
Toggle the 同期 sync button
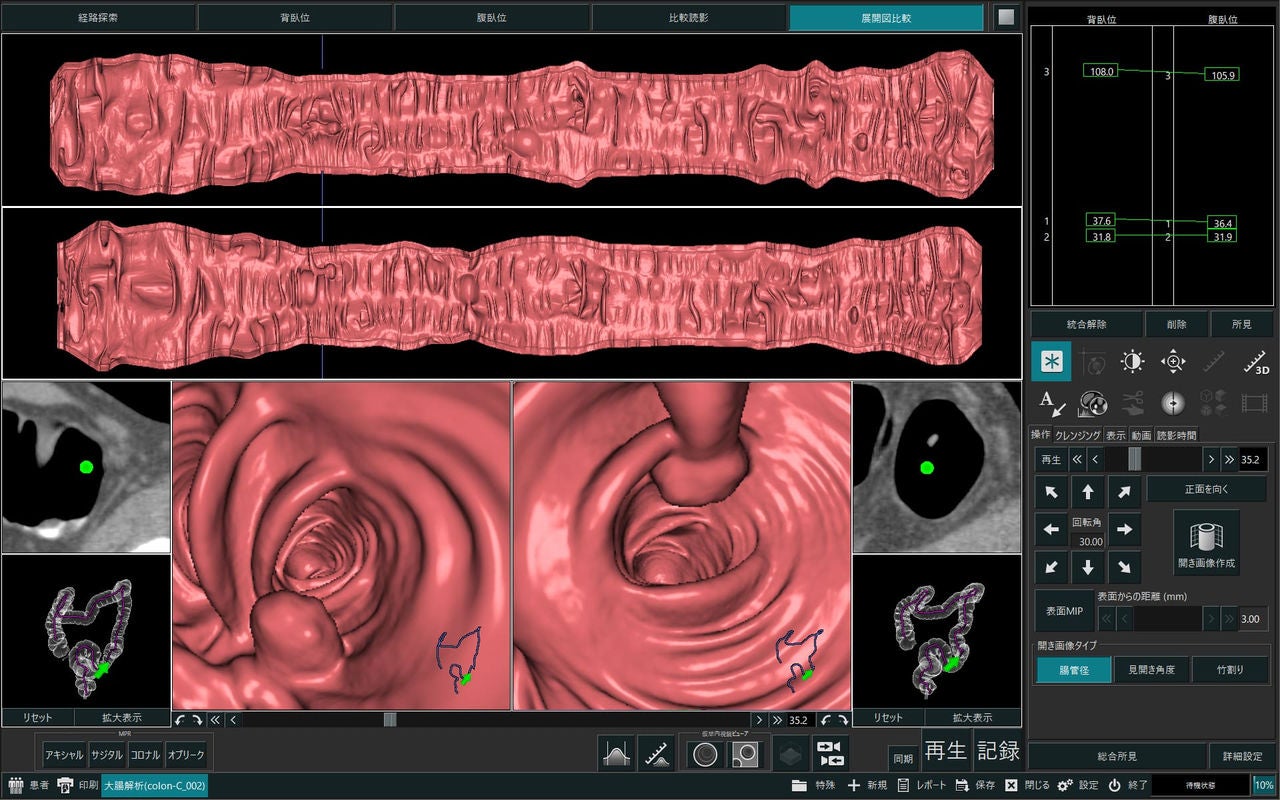(x=903, y=759)
